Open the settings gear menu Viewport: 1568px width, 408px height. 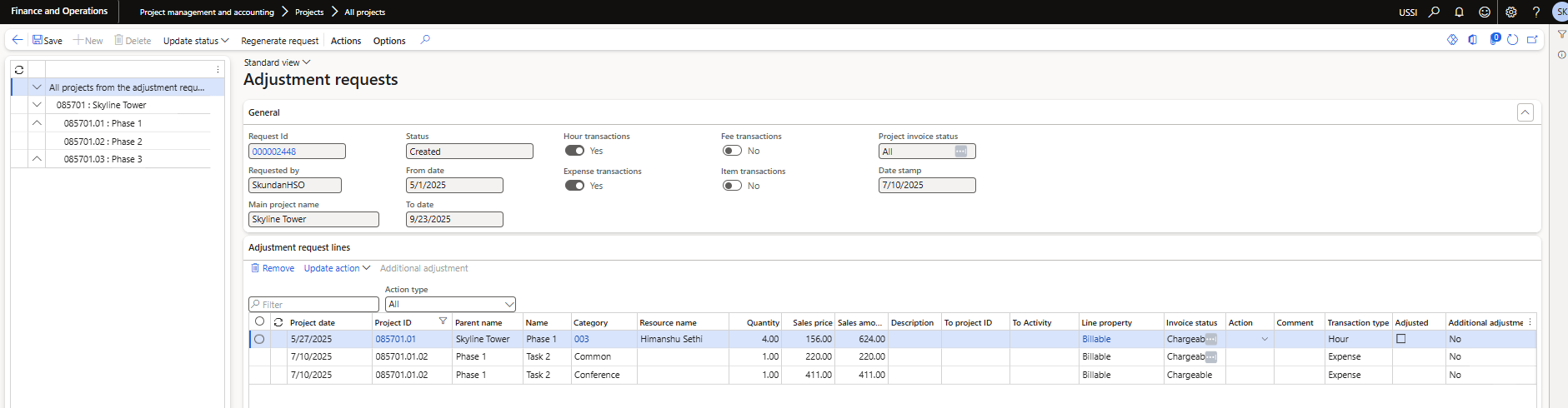click(x=1510, y=12)
